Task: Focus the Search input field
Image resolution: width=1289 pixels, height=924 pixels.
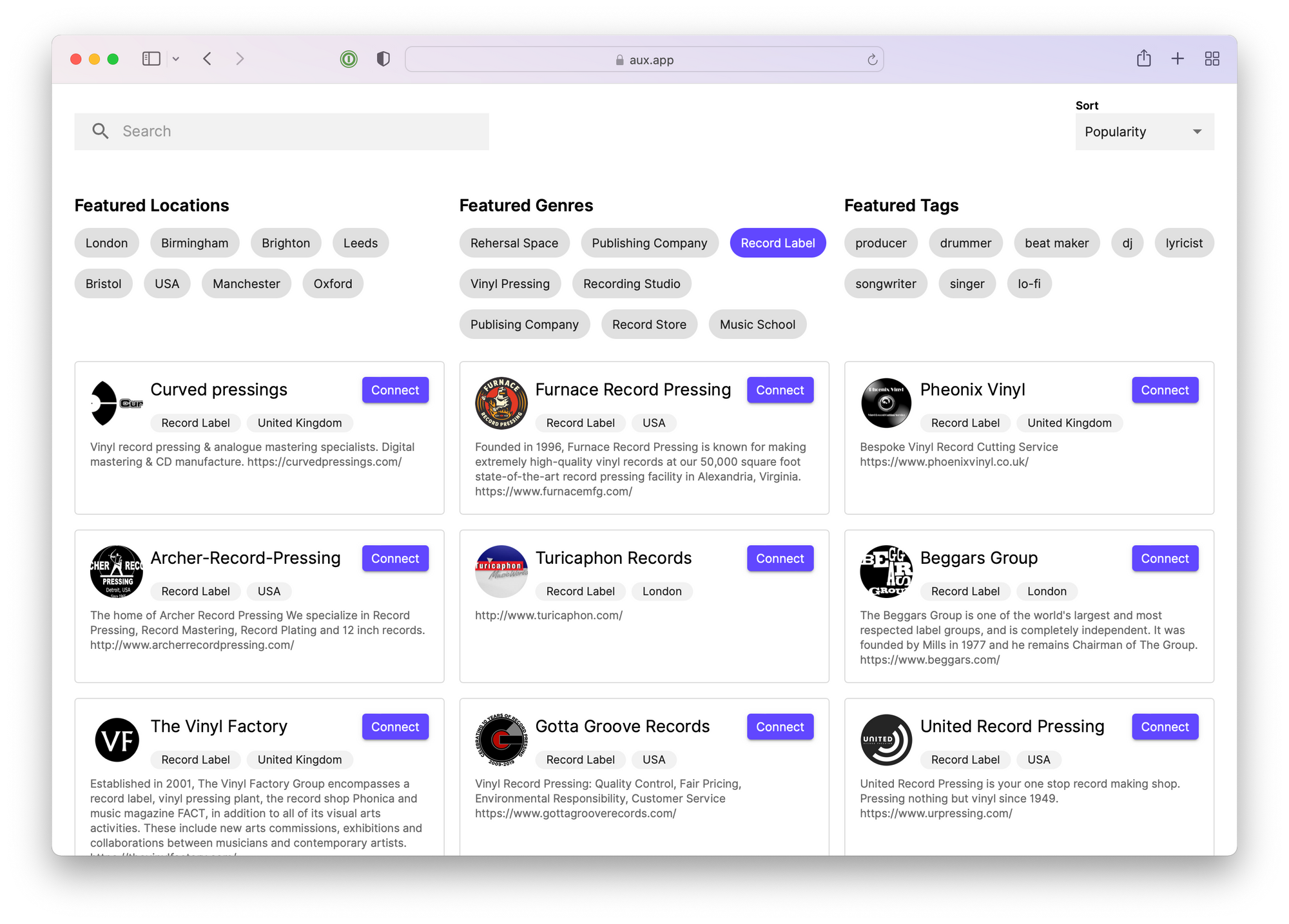Action: coord(282,131)
